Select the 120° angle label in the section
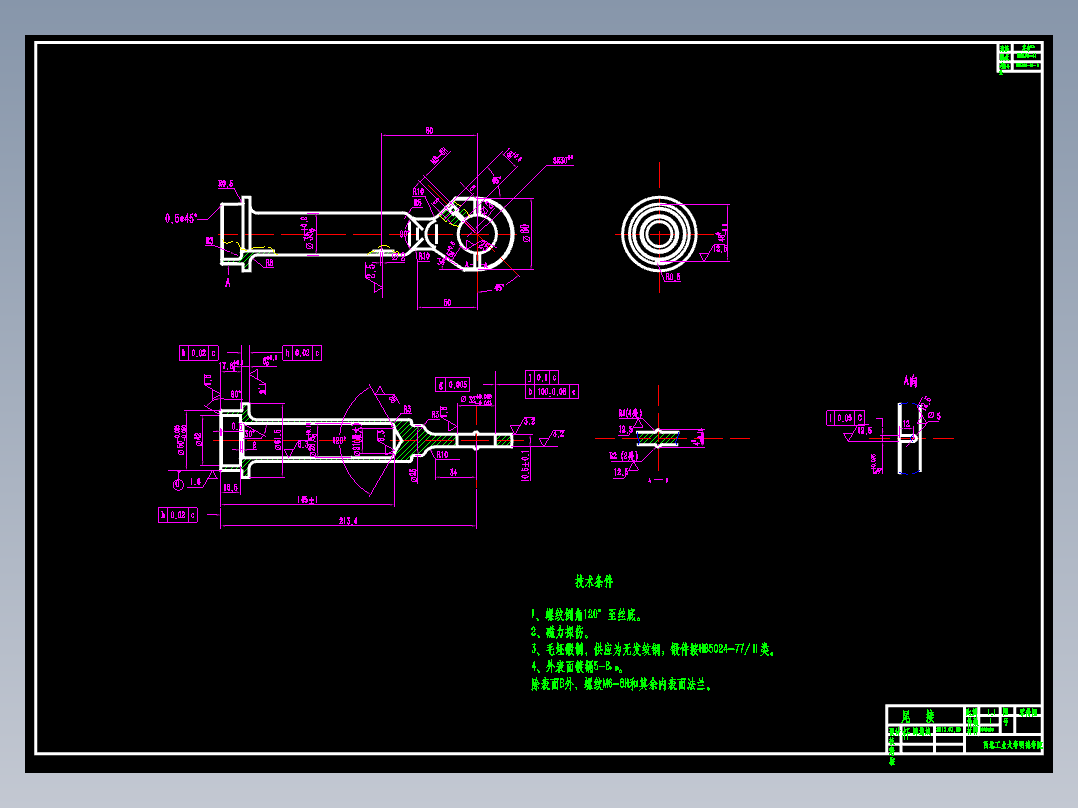Image resolution: width=1078 pixels, height=808 pixels. point(339,441)
